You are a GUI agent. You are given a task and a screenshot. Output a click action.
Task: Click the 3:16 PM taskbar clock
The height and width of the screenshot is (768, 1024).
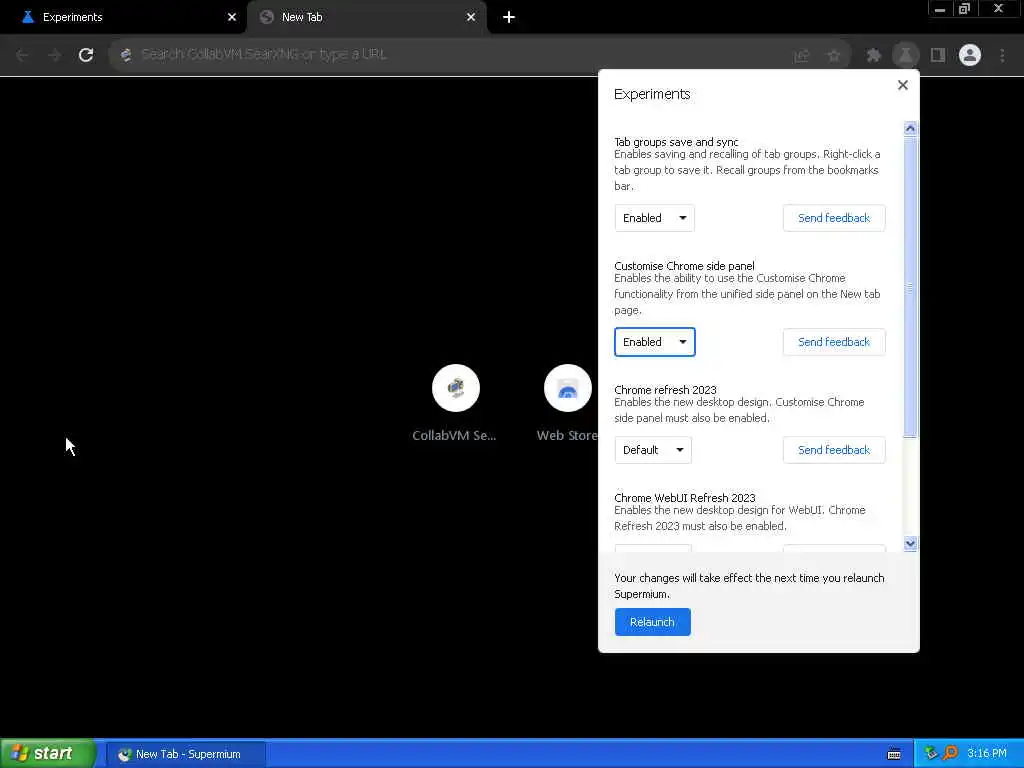[x=987, y=754]
